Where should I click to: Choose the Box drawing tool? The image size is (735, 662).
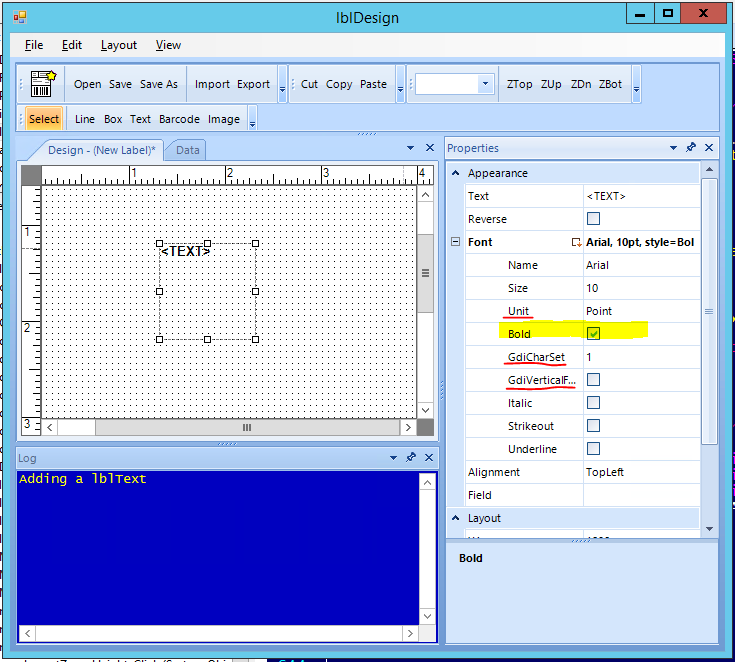pyautogui.click(x=113, y=119)
